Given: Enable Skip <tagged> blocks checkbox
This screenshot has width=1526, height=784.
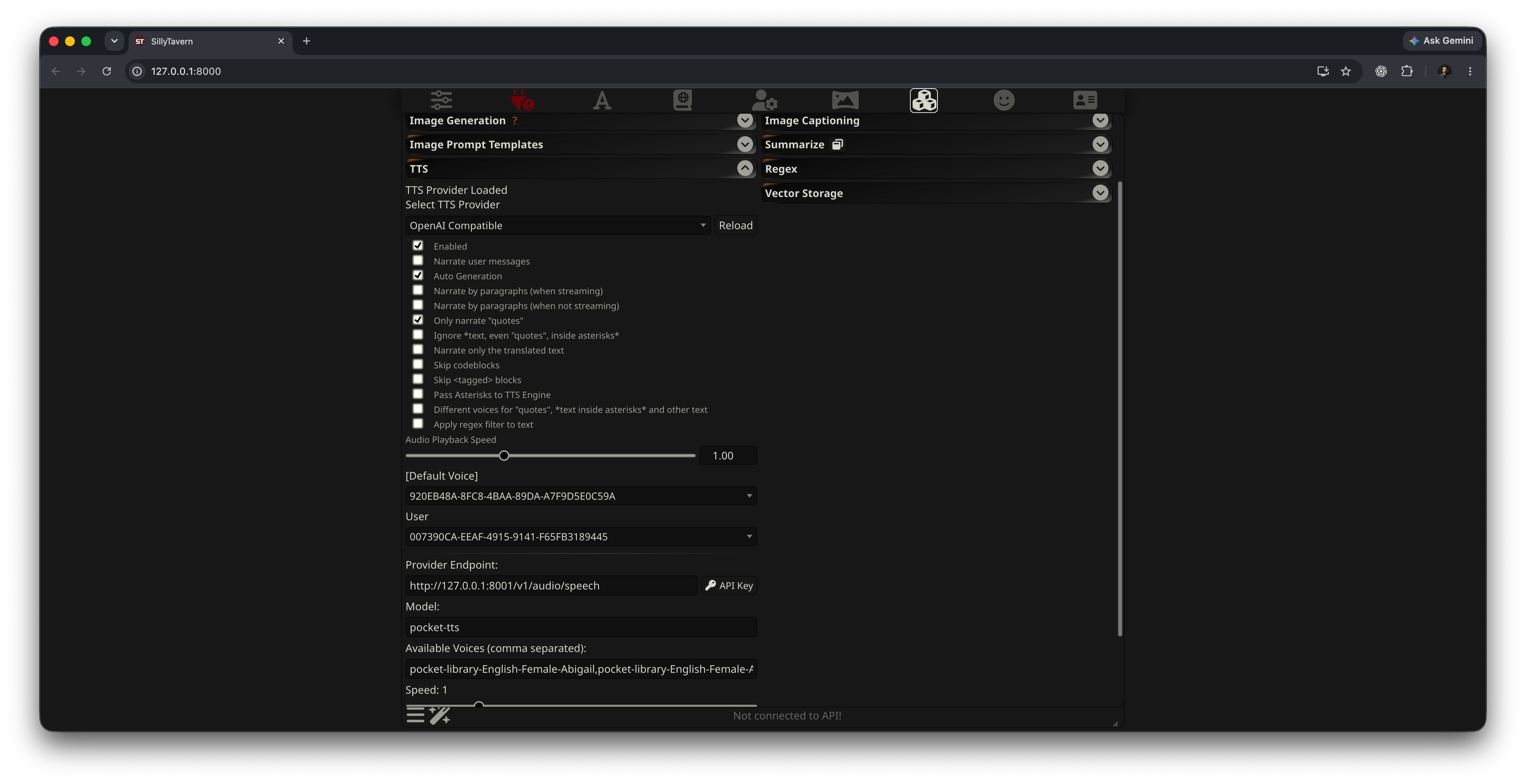Looking at the screenshot, I should (x=418, y=378).
